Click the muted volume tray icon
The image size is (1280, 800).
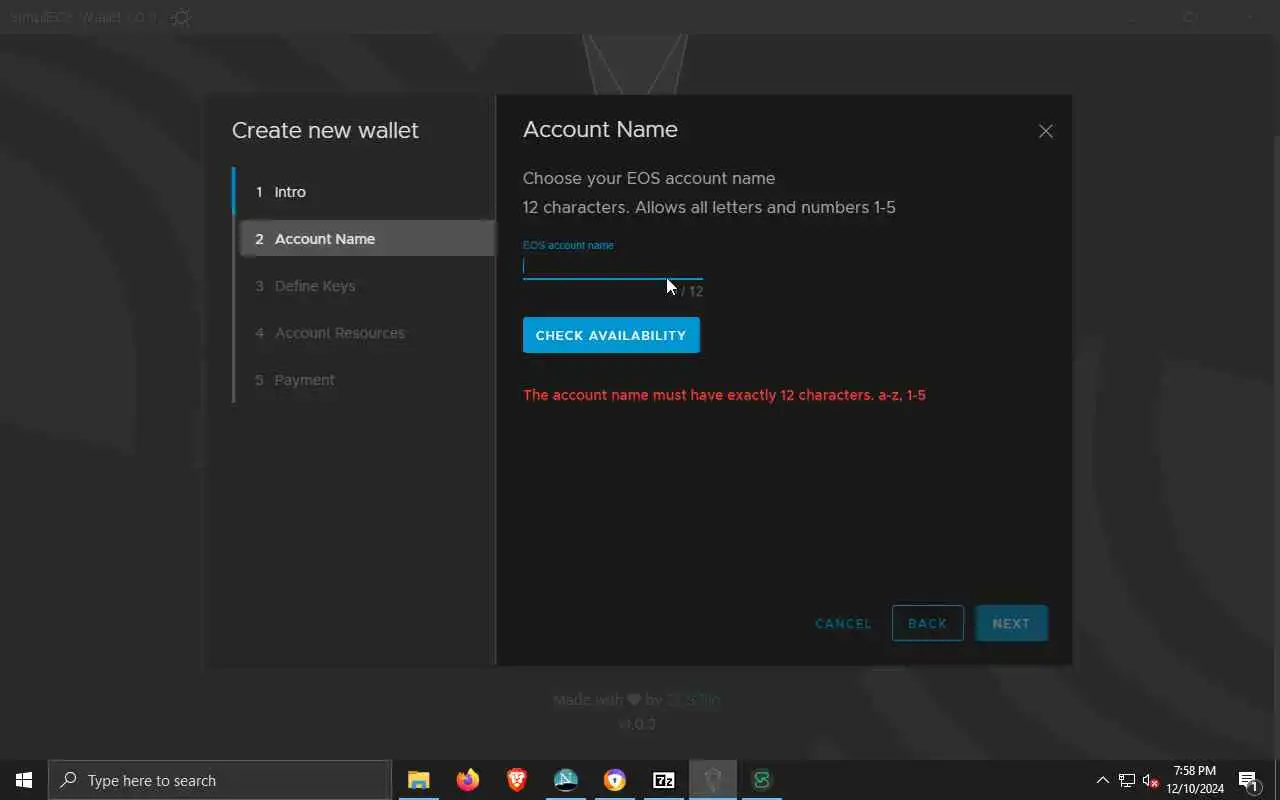tap(1150, 780)
